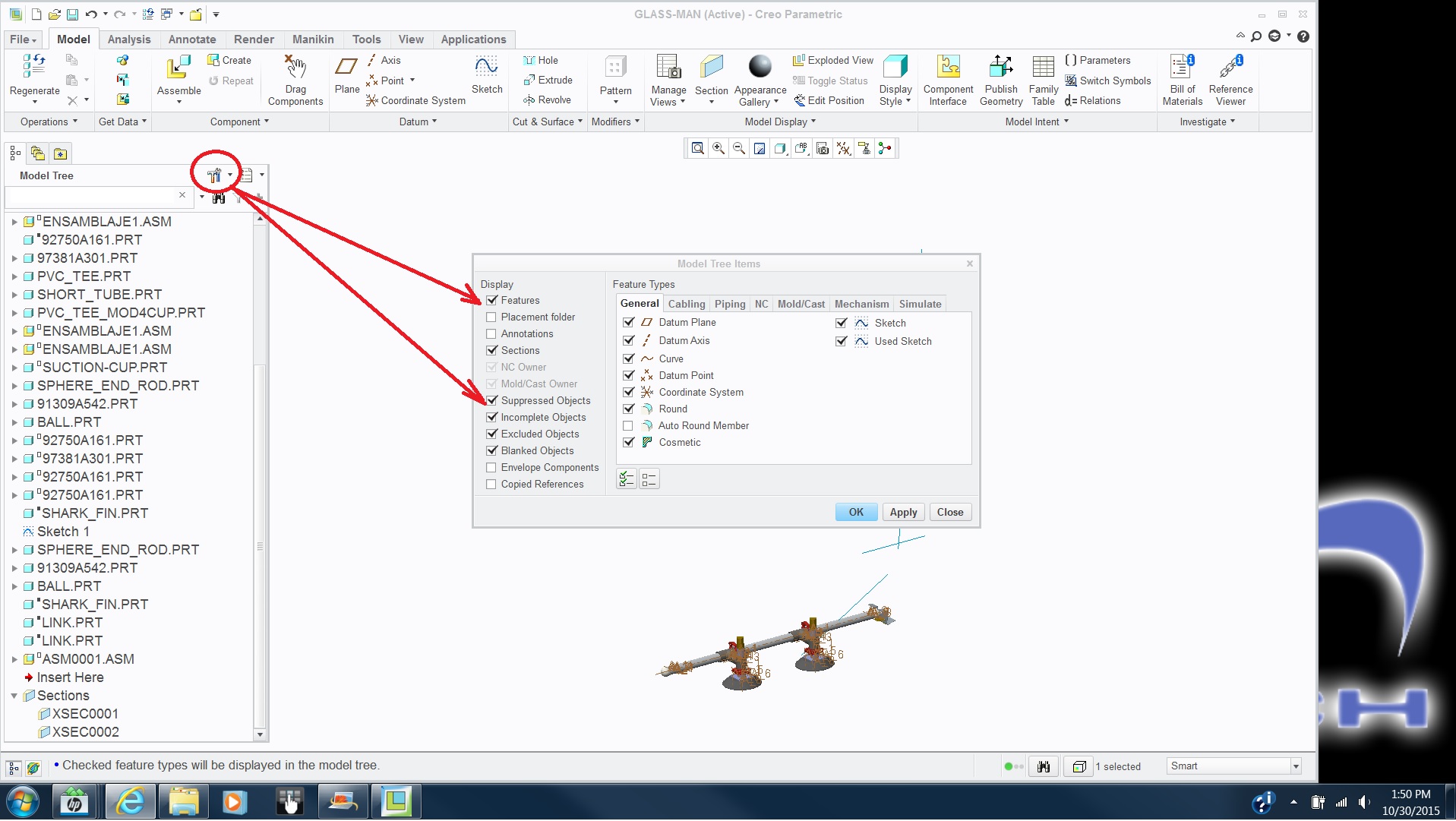Open the Mechanism feature types tab

click(861, 304)
